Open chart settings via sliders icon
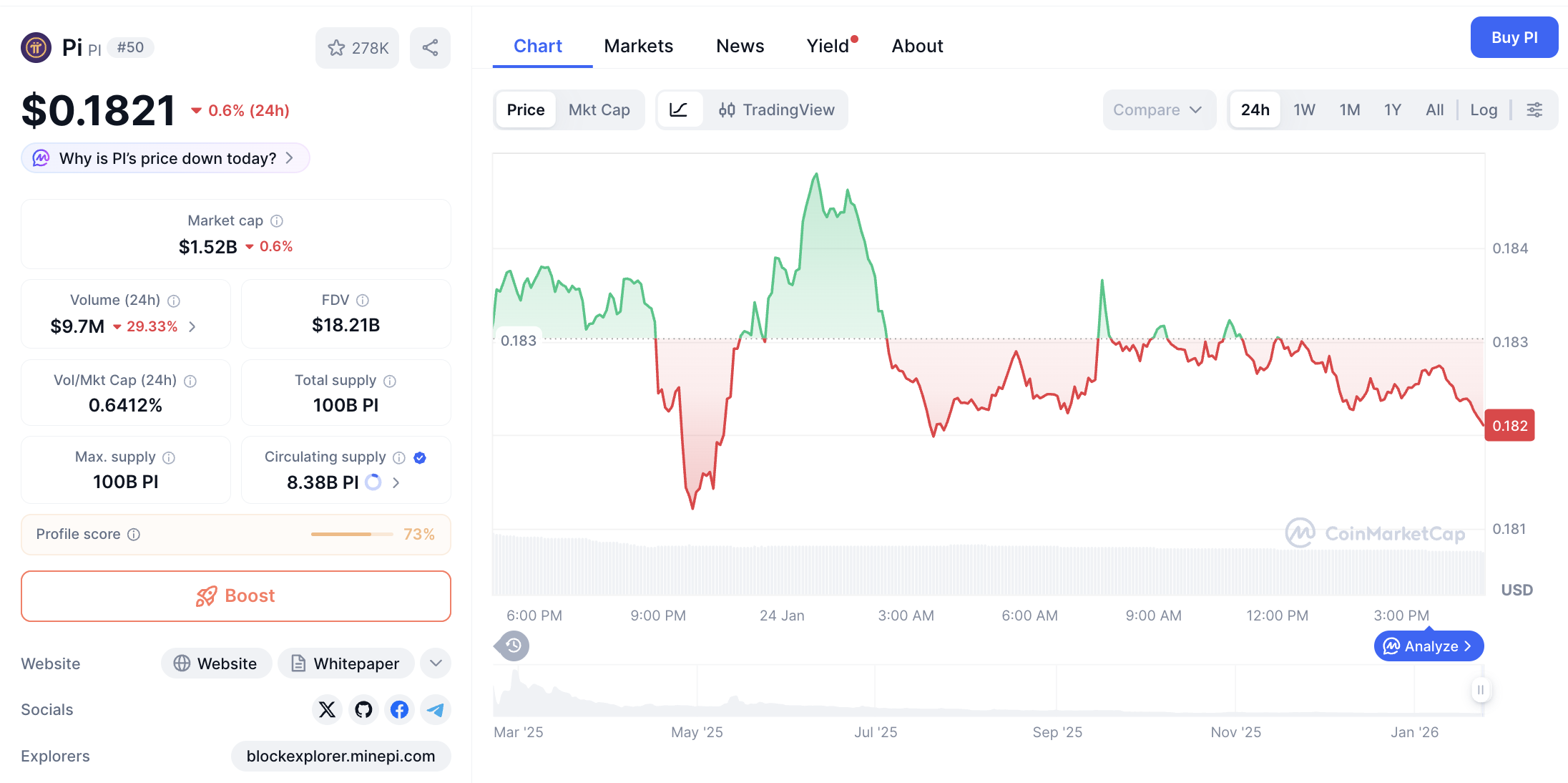 point(1535,110)
